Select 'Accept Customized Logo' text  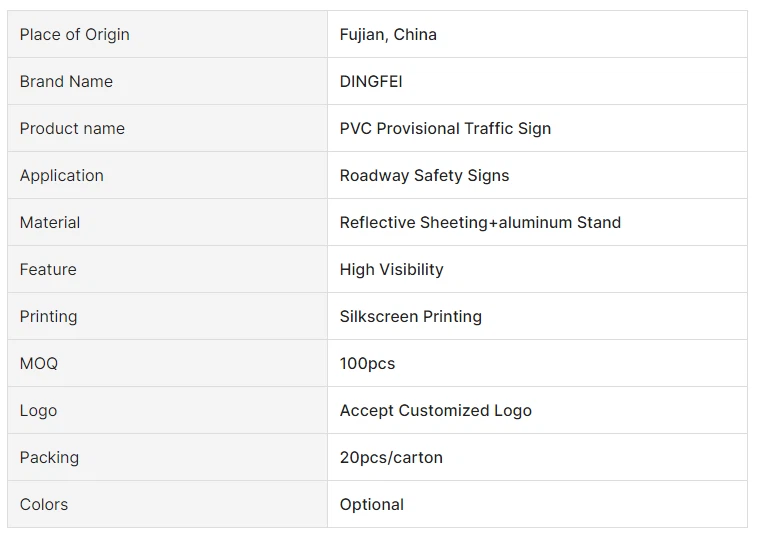435,411
